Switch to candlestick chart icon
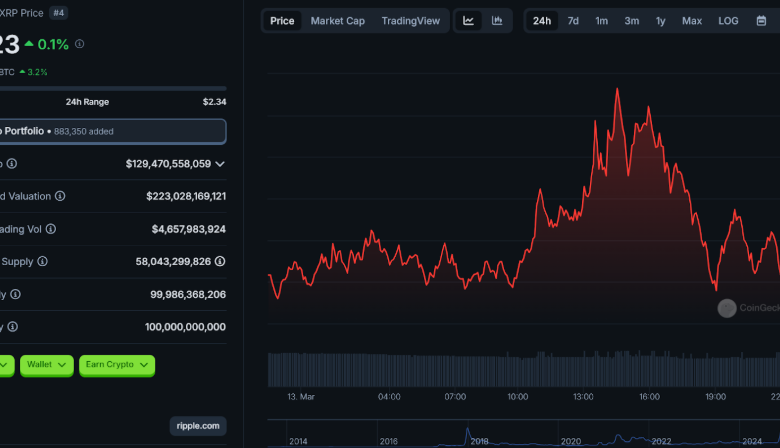Image resolution: width=780 pixels, height=448 pixels. coord(497,21)
